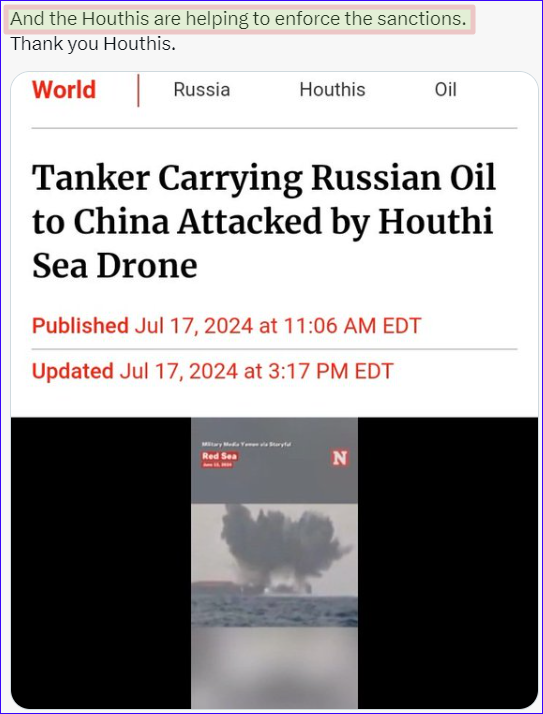Image resolution: width=543 pixels, height=714 pixels.
Task: Click the Newsweek N logo on video
Action: click(340, 458)
